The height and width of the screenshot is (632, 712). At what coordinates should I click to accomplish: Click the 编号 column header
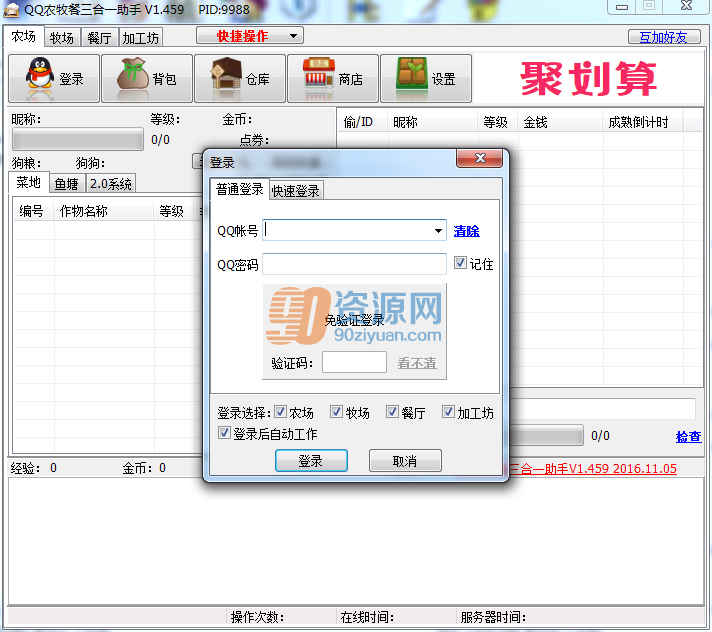point(34,211)
